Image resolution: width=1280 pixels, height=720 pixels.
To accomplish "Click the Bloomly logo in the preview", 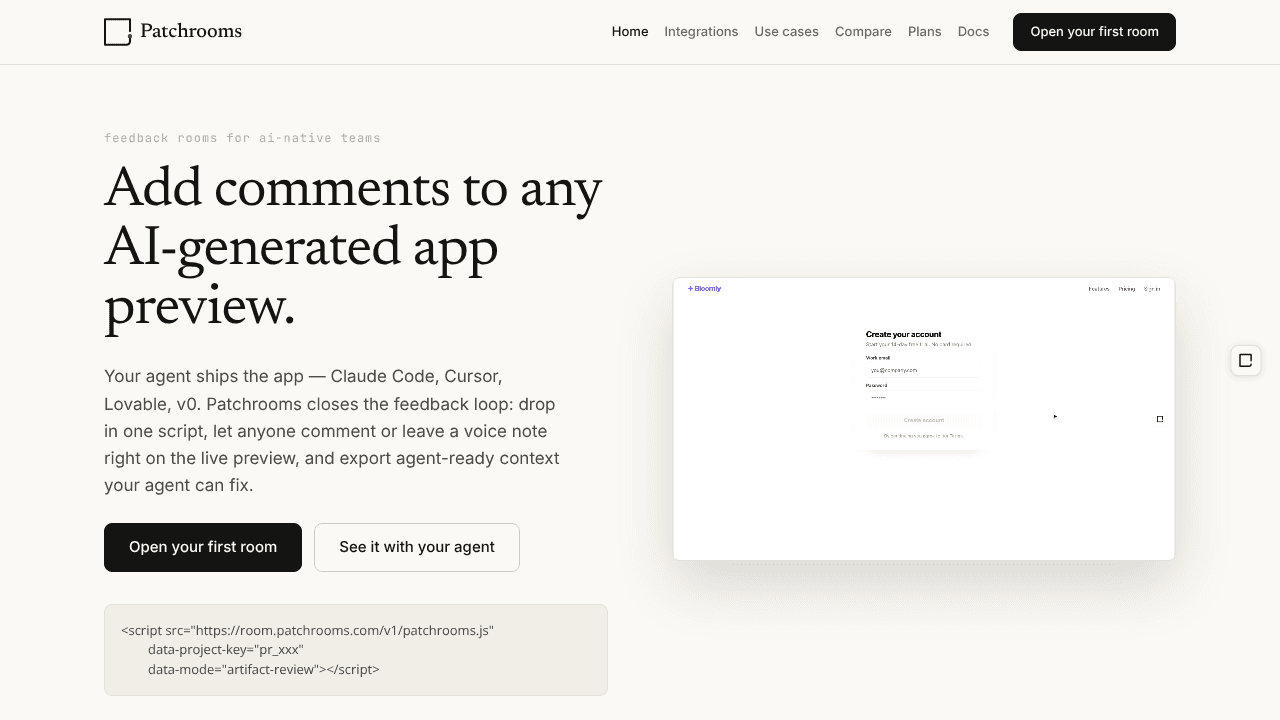I will [x=704, y=288].
